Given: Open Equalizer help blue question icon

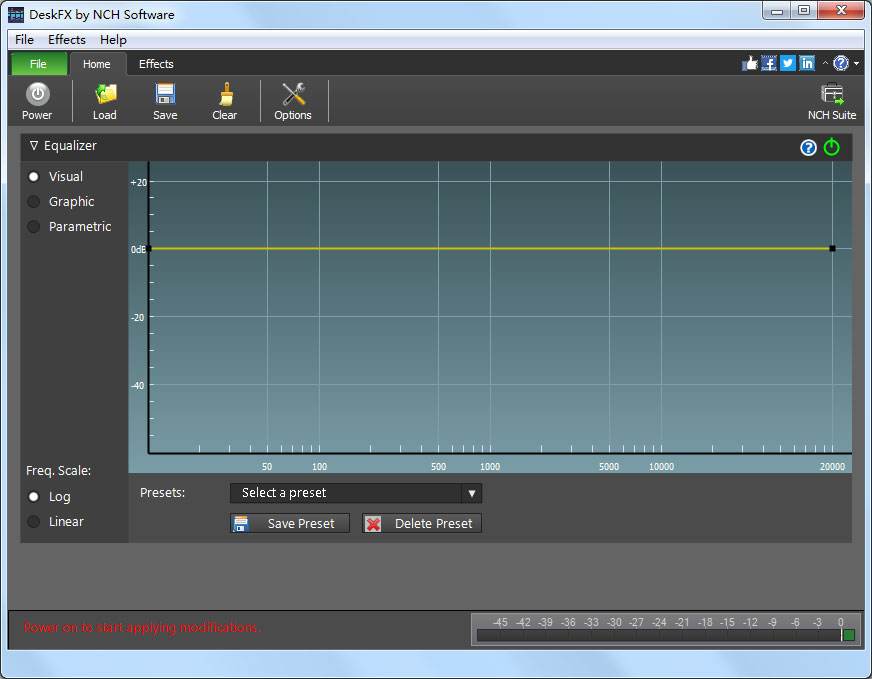Looking at the screenshot, I should click(808, 147).
